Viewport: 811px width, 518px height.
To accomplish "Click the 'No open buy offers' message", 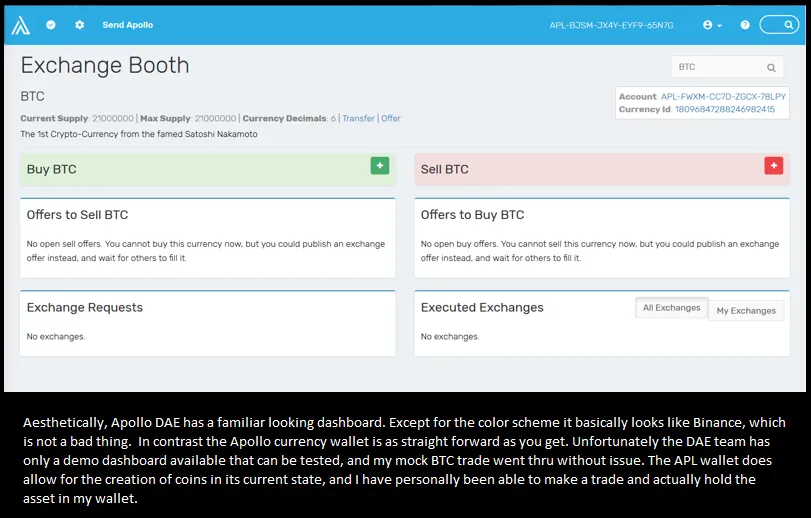I will pyautogui.click(x=600, y=251).
